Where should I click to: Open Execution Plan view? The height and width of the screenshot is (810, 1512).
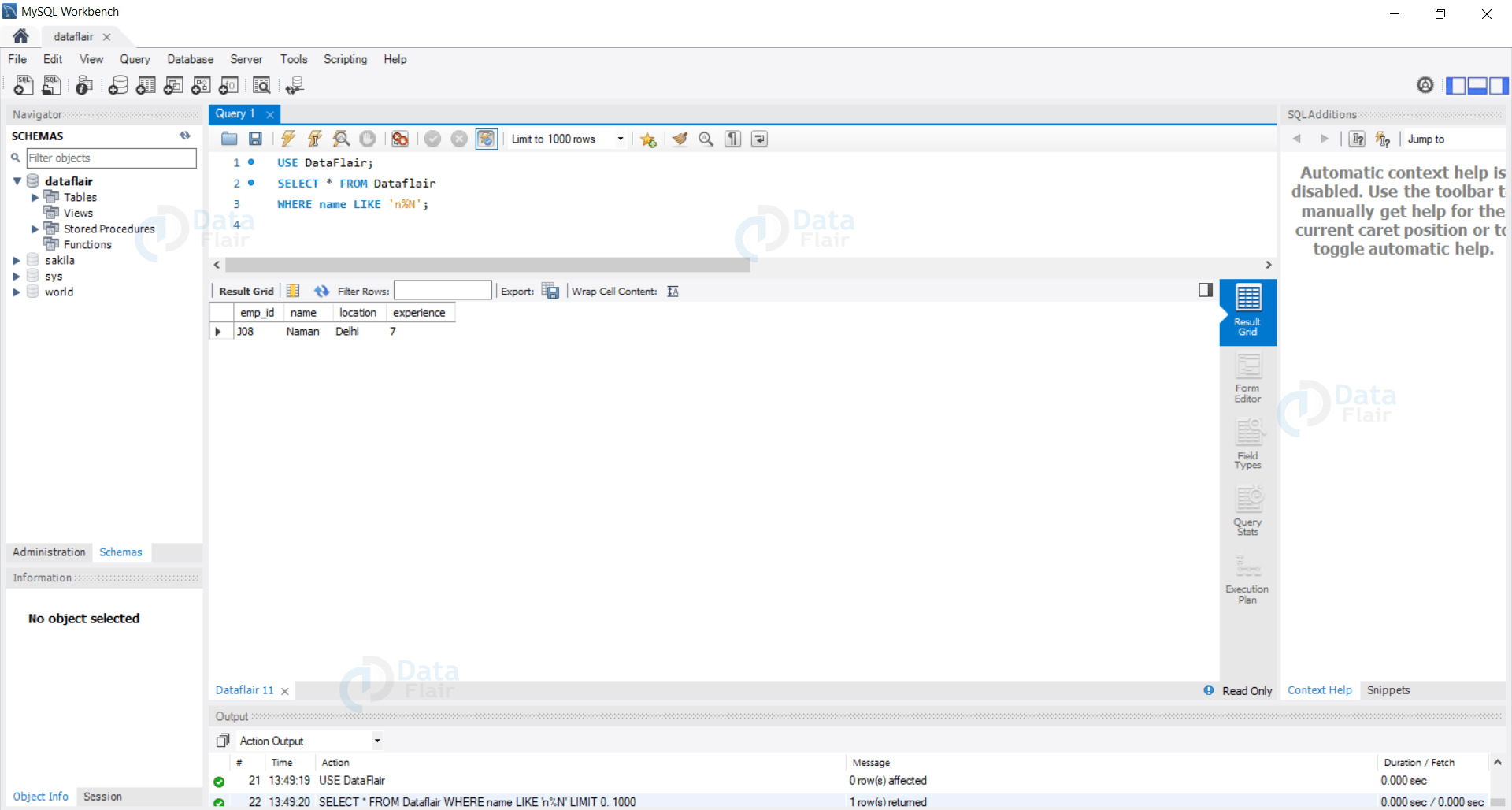coord(1247,579)
